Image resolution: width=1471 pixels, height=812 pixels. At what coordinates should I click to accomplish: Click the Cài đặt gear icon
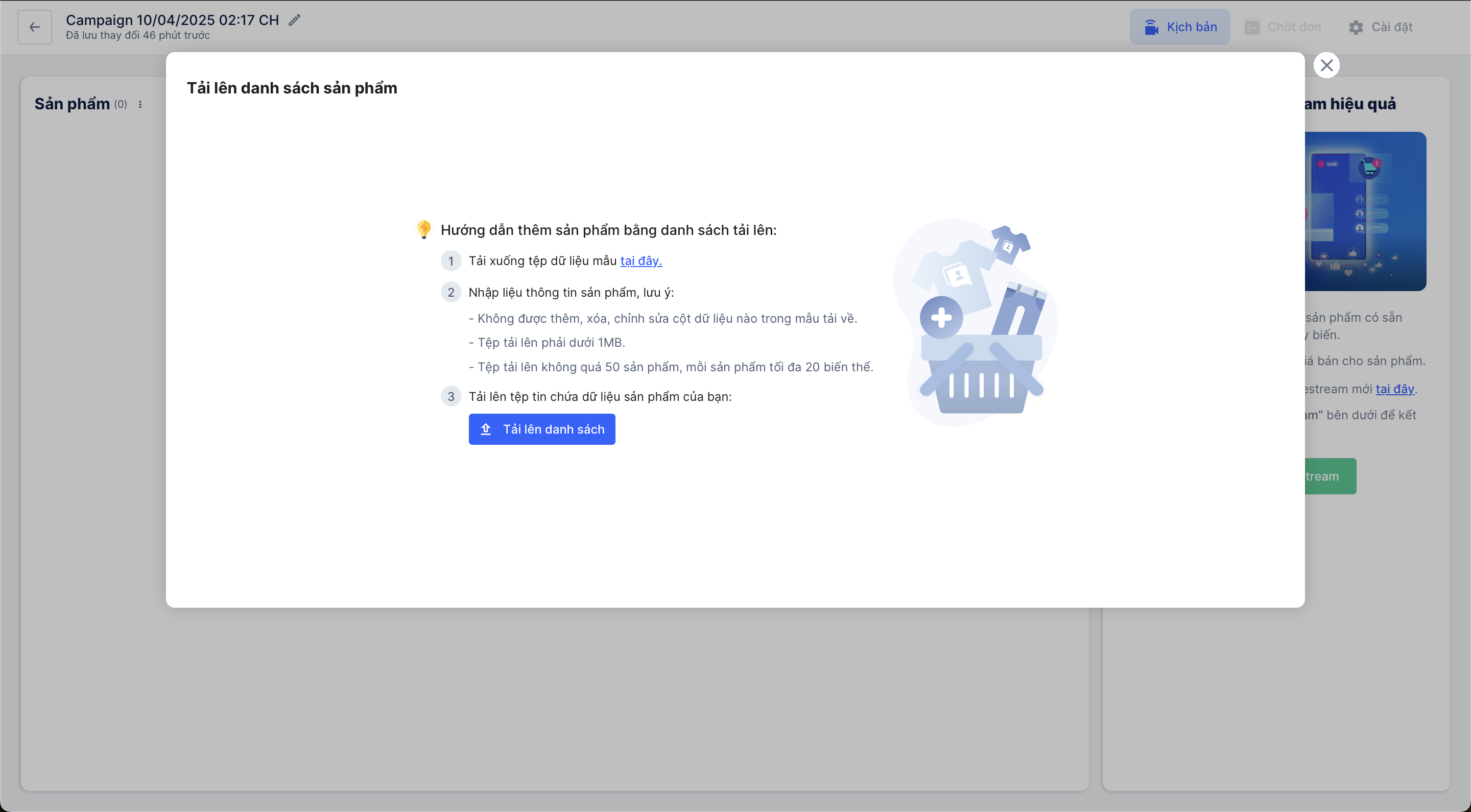[x=1356, y=28]
